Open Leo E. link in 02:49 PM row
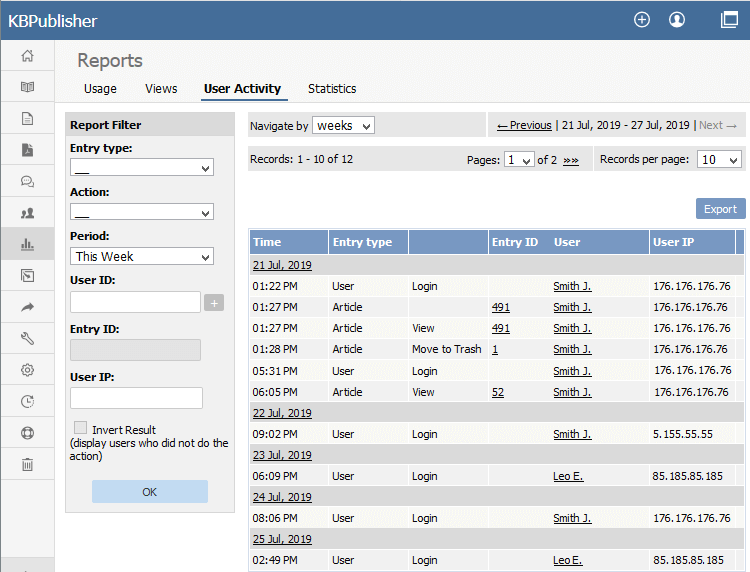The height and width of the screenshot is (572, 750). pos(568,560)
